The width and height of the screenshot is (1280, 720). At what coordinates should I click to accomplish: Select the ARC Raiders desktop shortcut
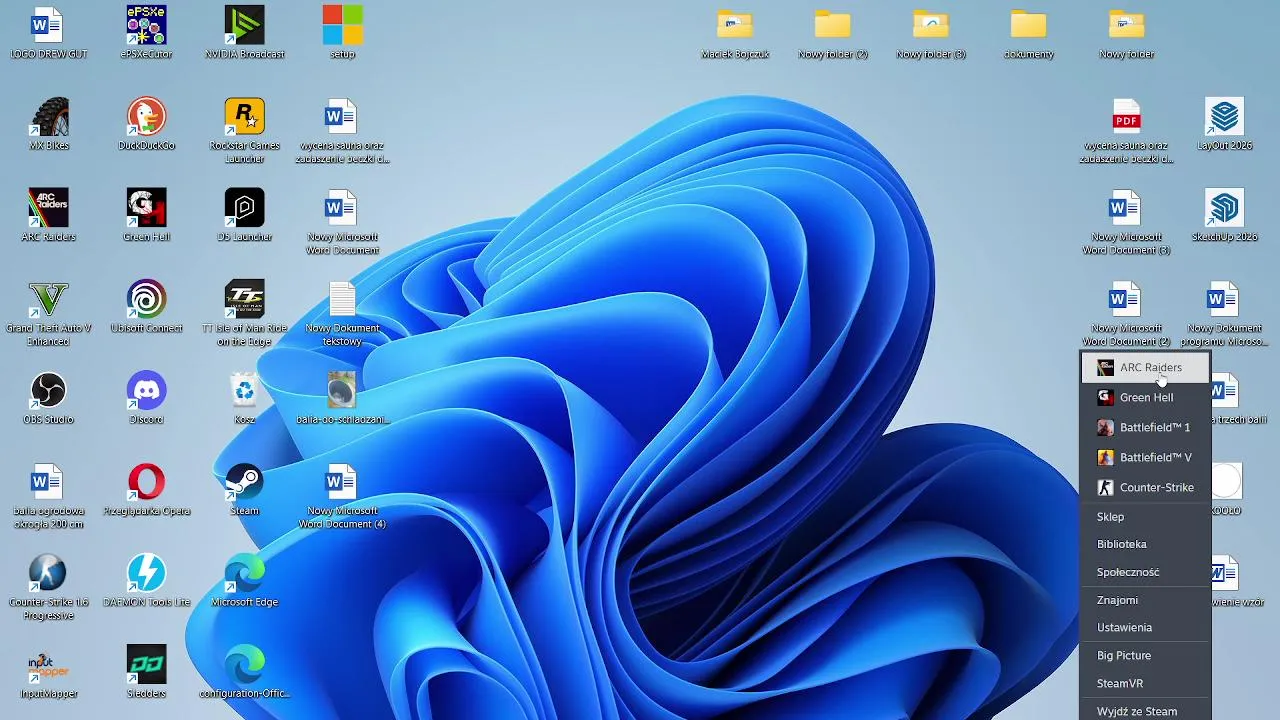point(48,215)
